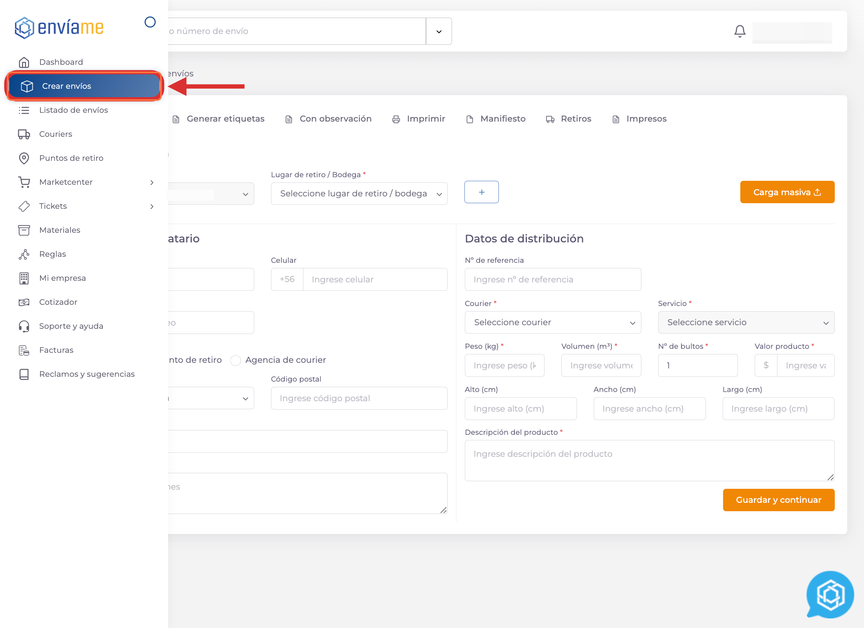This screenshot has height=628, width=864.
Task: Click the Cotizador icon in sidebar
Action: point(24,302)
